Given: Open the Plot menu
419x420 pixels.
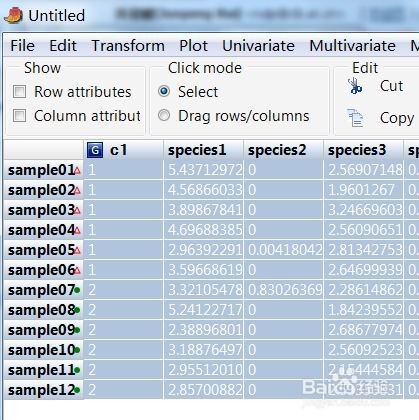Looking at the screenshot, I should coord(193,46).
